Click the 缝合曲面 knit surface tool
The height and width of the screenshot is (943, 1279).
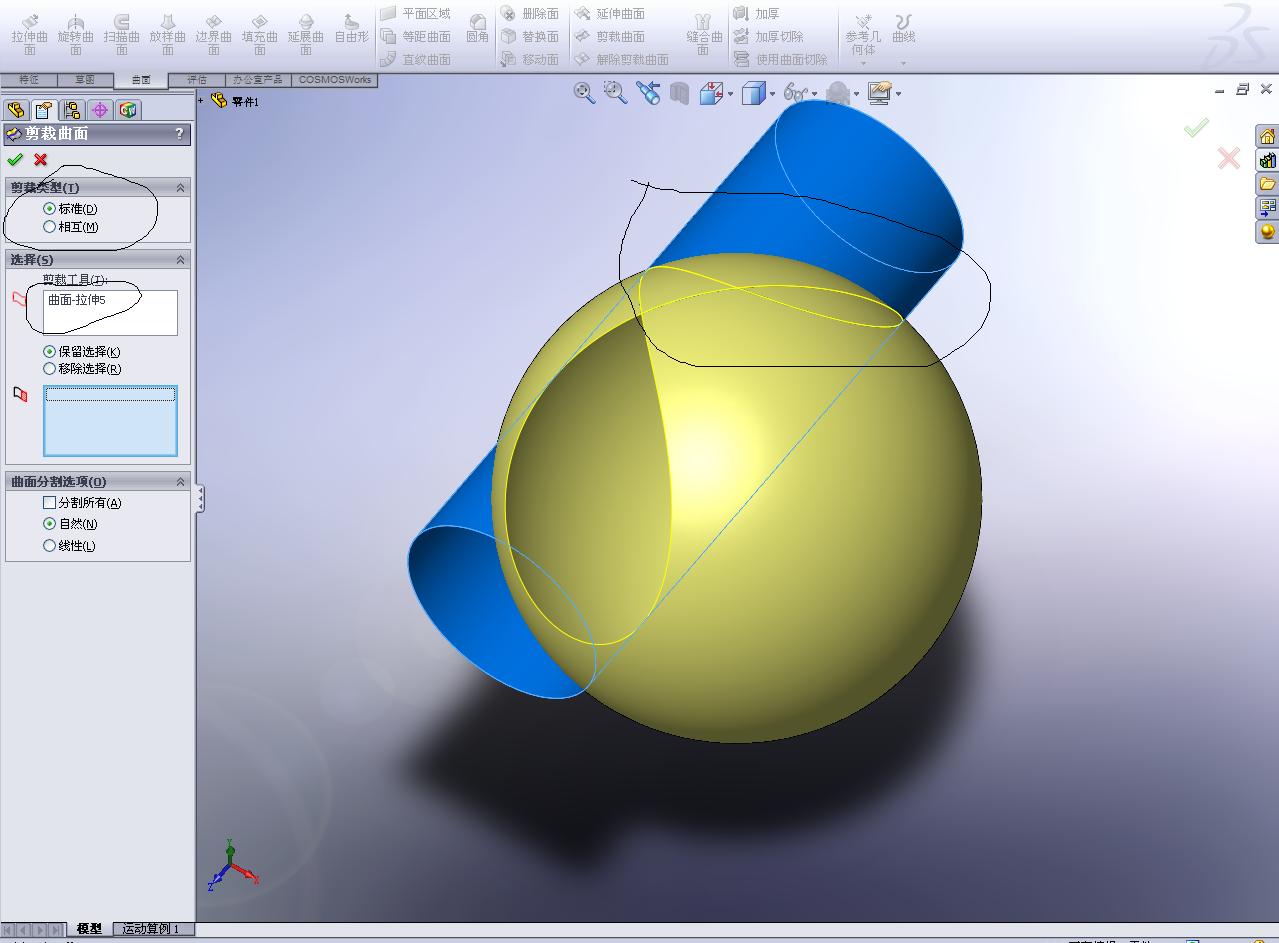tap(704, 34)
